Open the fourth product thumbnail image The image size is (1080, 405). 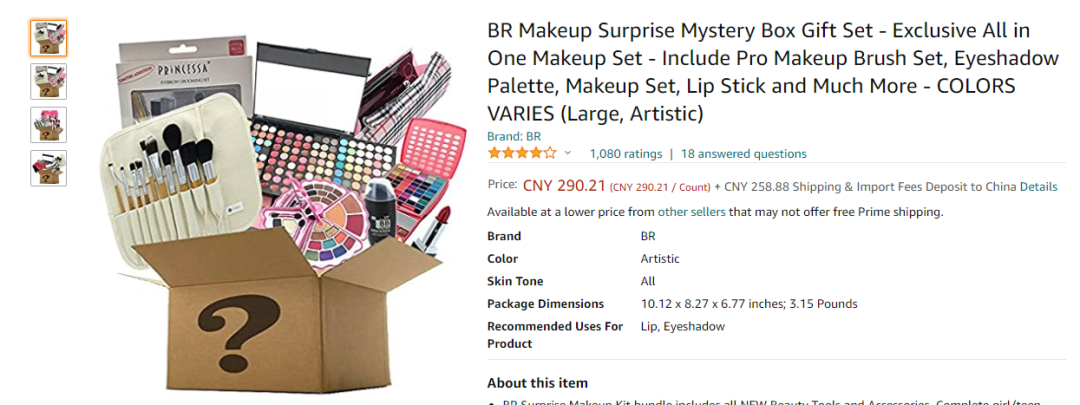pyautogui.click(x=48, y=168)
